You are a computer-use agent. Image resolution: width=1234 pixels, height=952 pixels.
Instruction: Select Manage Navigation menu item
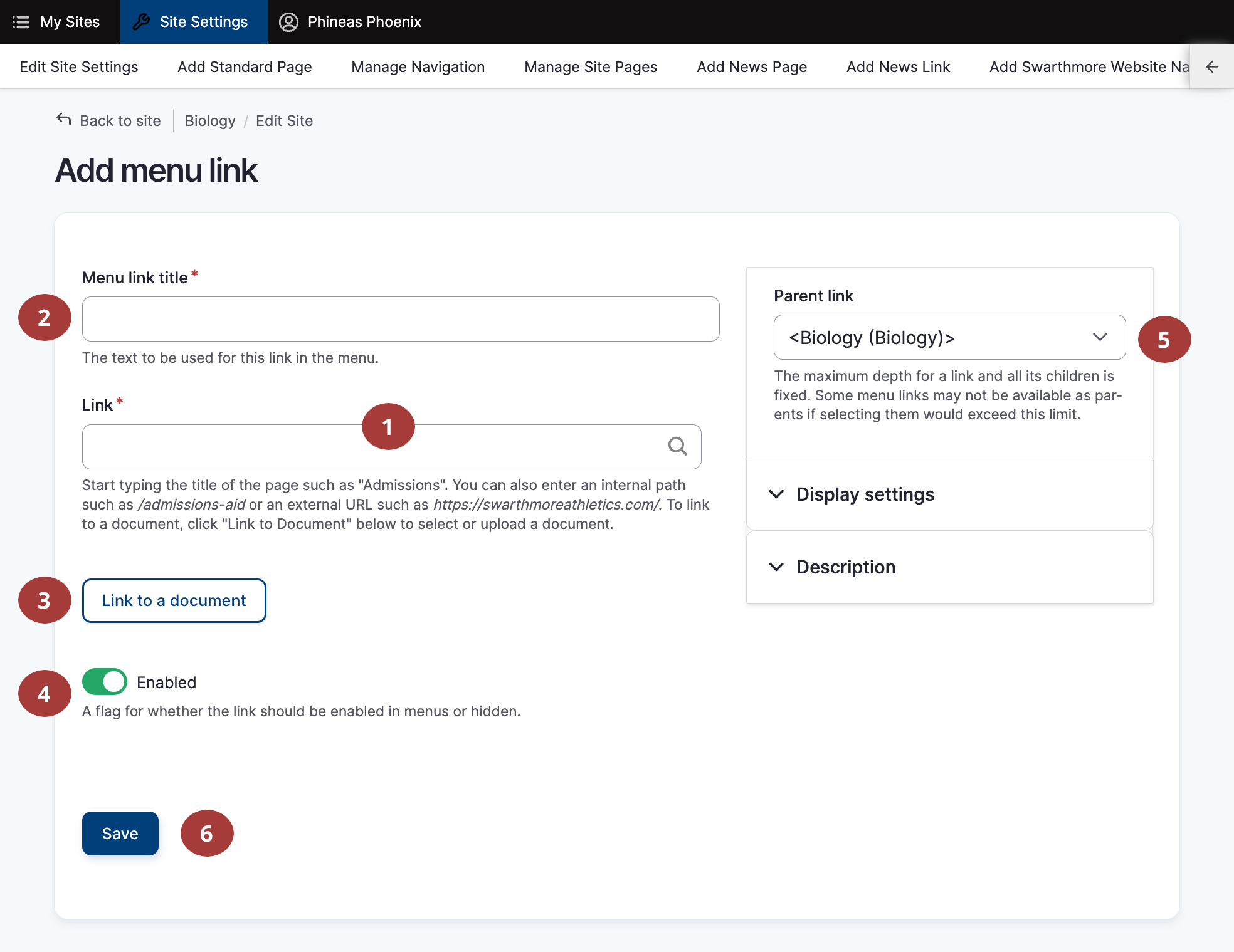click(x=418, y=66)
